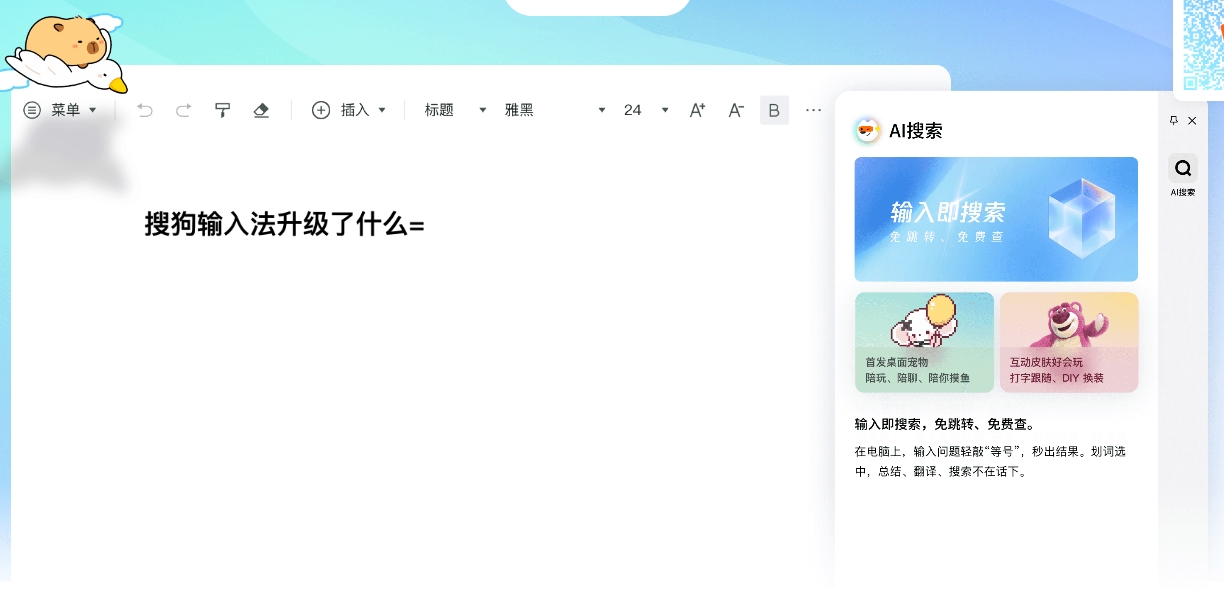1224x597 pixels.
Task: Click the QR code image
Action: point(1203,45)
